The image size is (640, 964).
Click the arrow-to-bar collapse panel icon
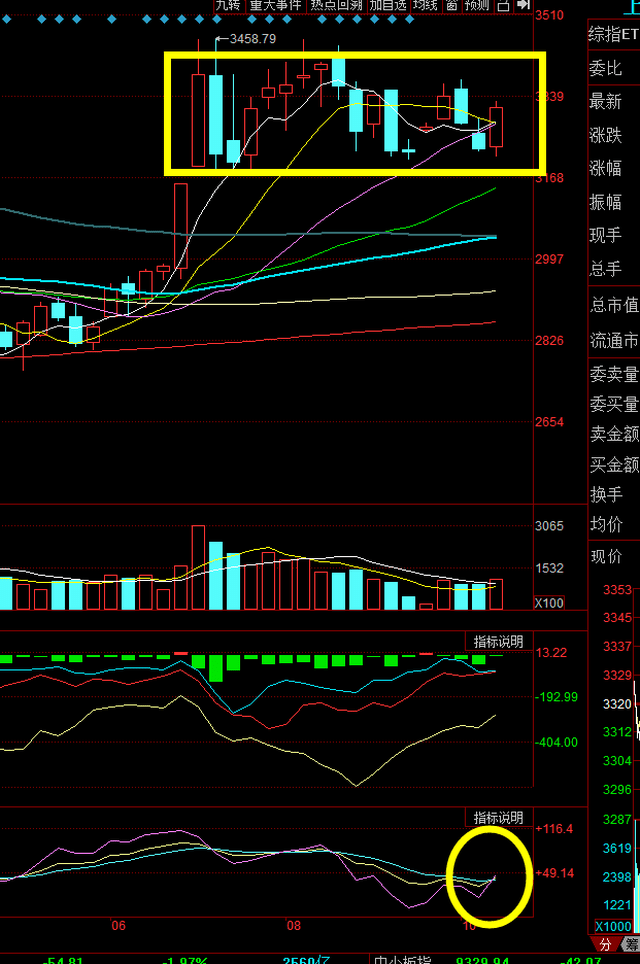tap(523, 6)
